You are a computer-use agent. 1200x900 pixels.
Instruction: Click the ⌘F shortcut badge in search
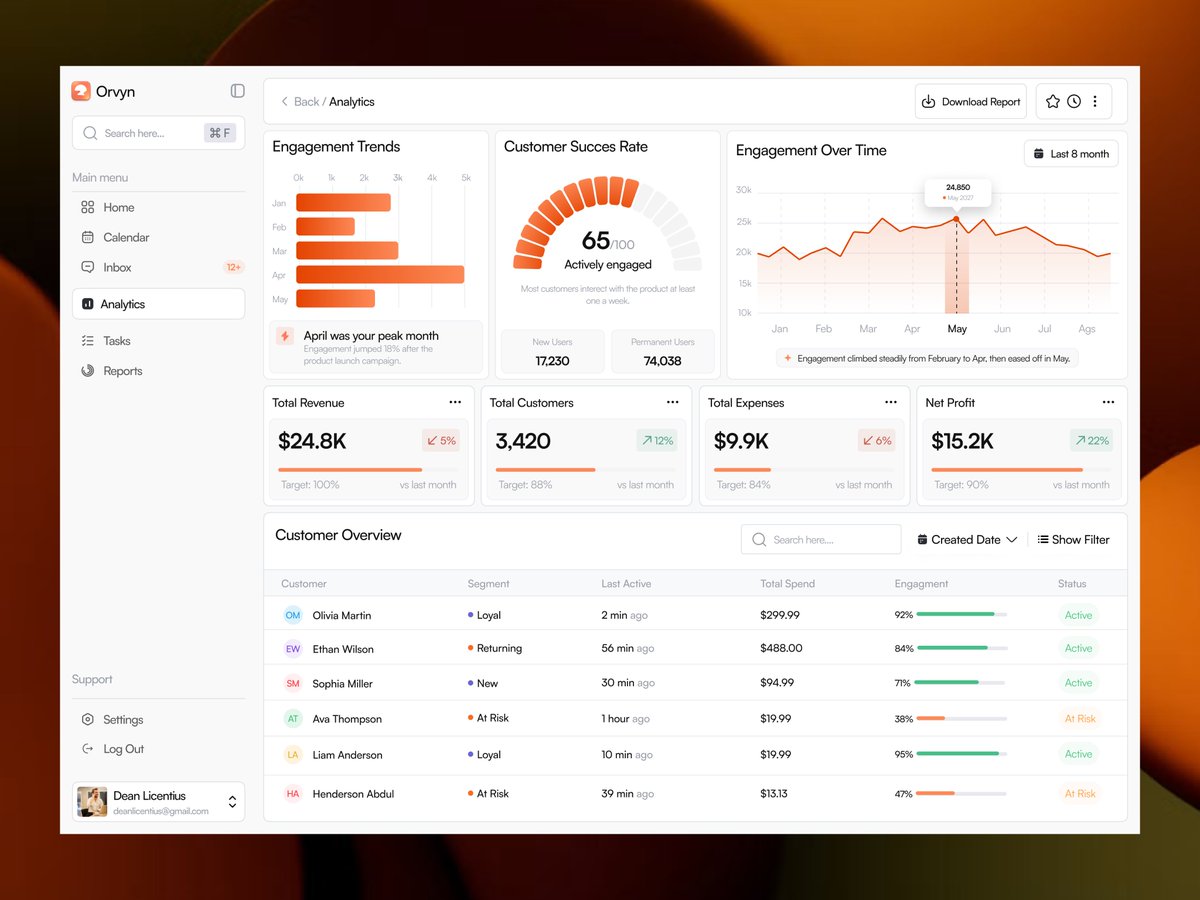220,133
